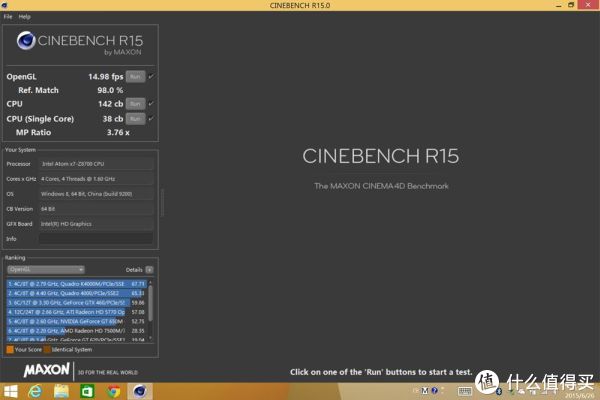Open the Windows Start button

pyautogui.click(x=10, y=391)
